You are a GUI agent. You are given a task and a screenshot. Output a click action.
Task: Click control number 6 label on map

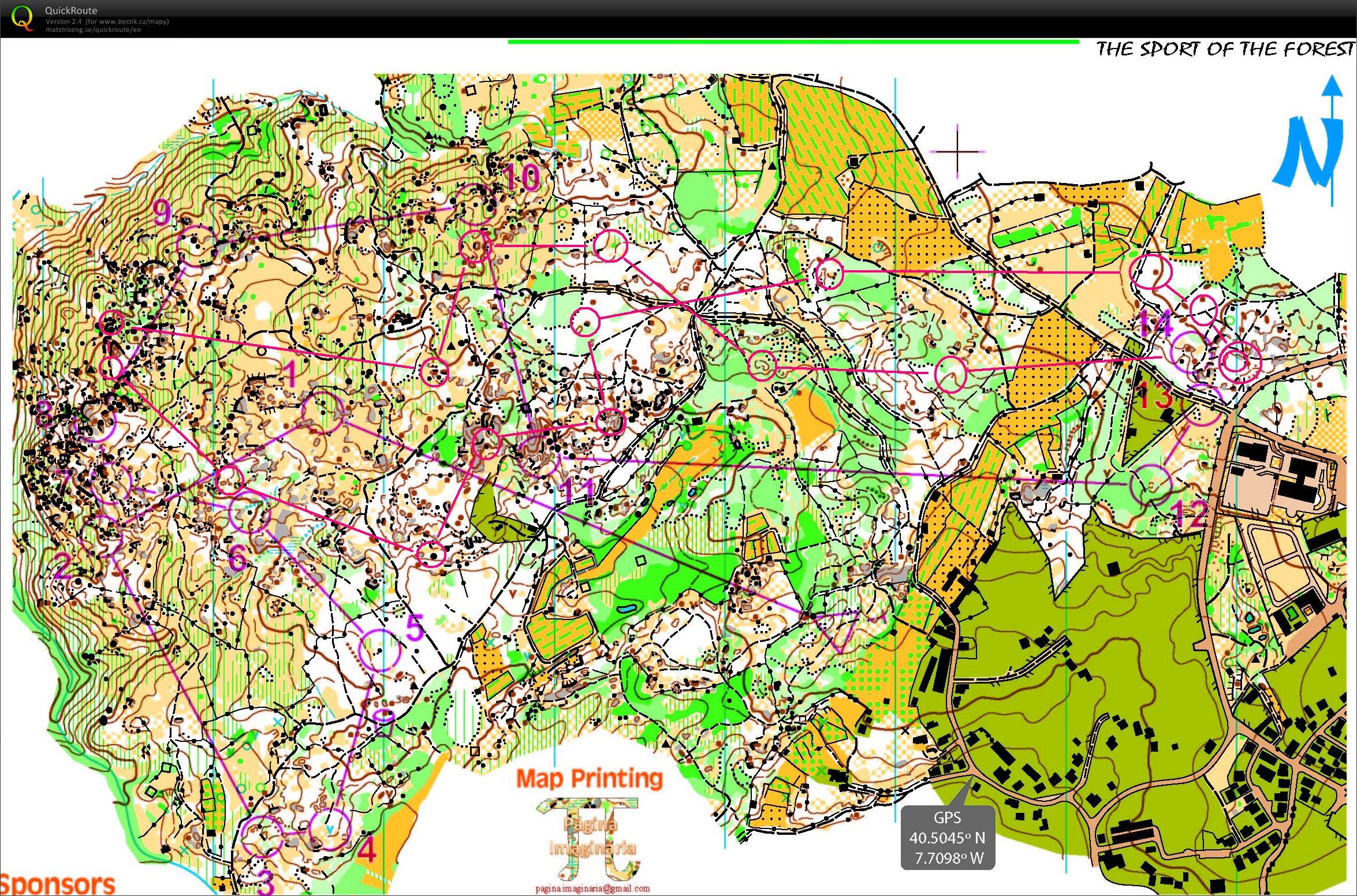click(x=238, y=558)
